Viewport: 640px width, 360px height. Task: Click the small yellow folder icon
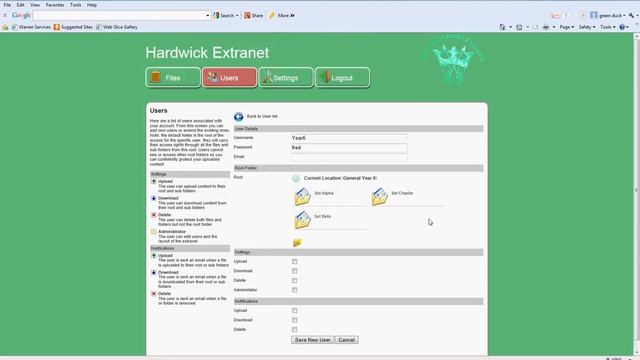[x=297, y=243]
